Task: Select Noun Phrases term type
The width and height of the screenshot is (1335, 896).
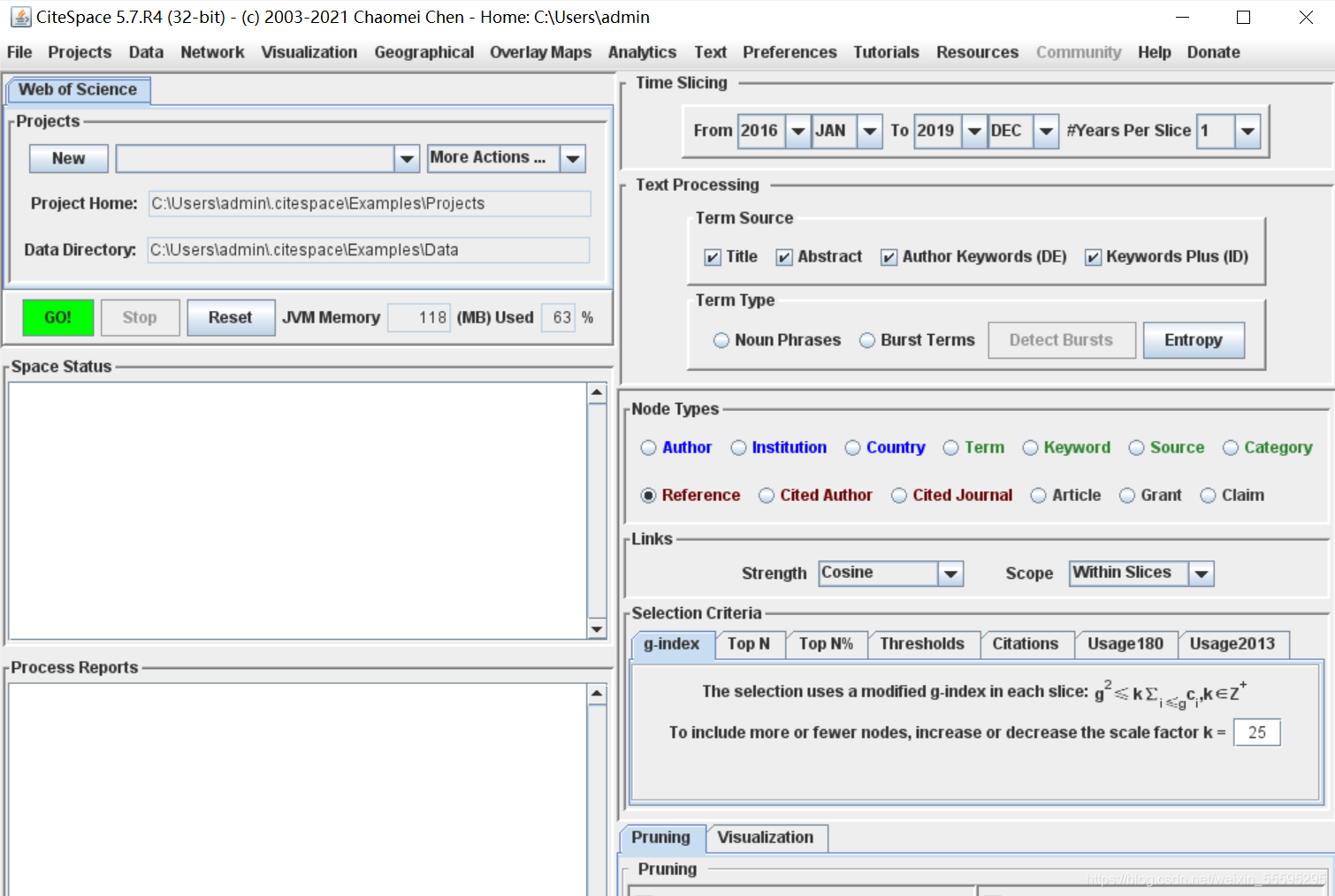Action: pyautogui.click(x=721, y=340)
